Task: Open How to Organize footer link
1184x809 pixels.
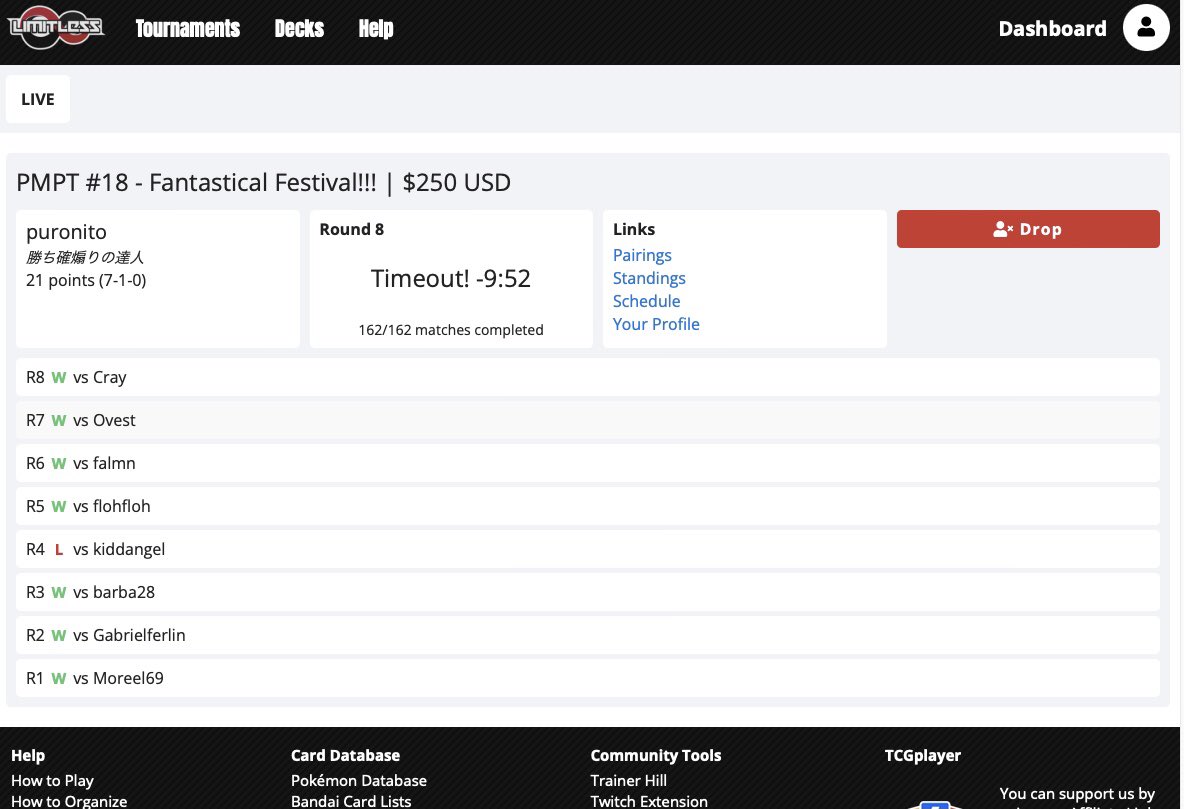Action: 69,801
